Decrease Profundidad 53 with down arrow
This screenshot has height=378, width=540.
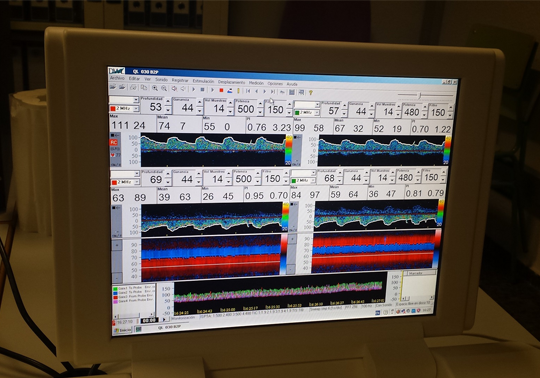click(168, 110)
